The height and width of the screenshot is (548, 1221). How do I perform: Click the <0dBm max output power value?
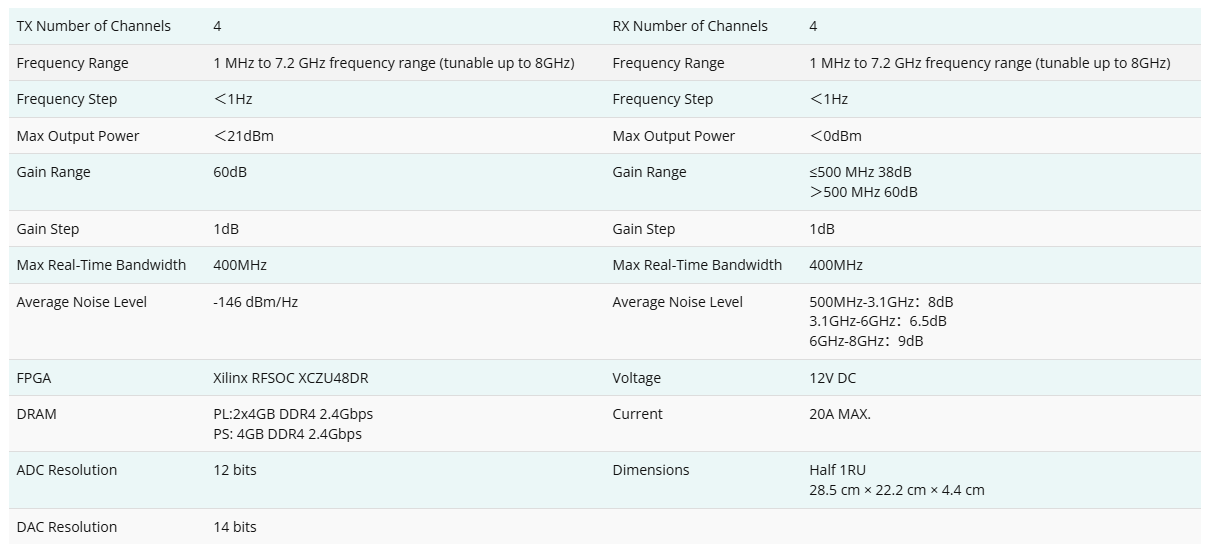[x=835, y=136]
